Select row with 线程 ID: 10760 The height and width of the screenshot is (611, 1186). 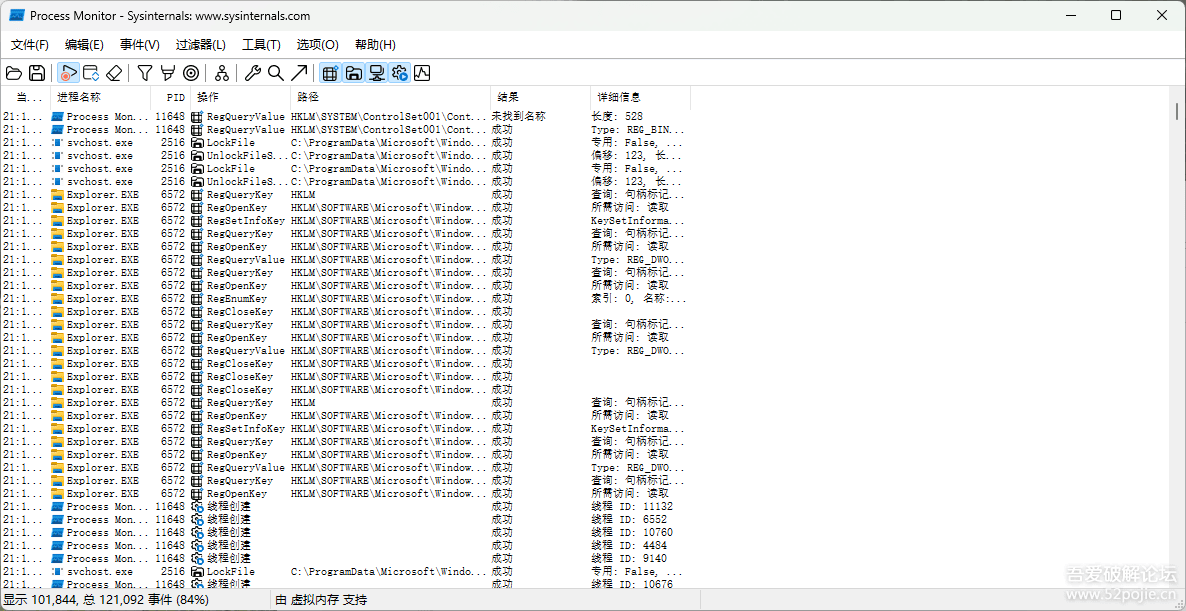click(345, 532)
